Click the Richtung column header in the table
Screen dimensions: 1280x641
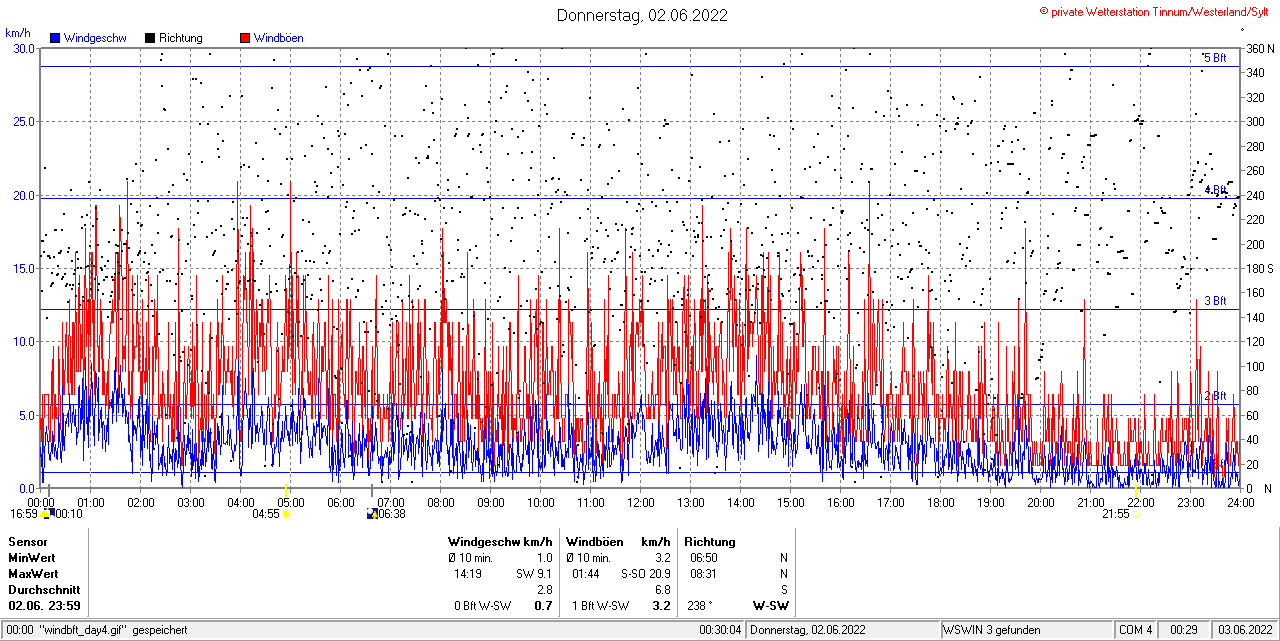tap(710, 542)
